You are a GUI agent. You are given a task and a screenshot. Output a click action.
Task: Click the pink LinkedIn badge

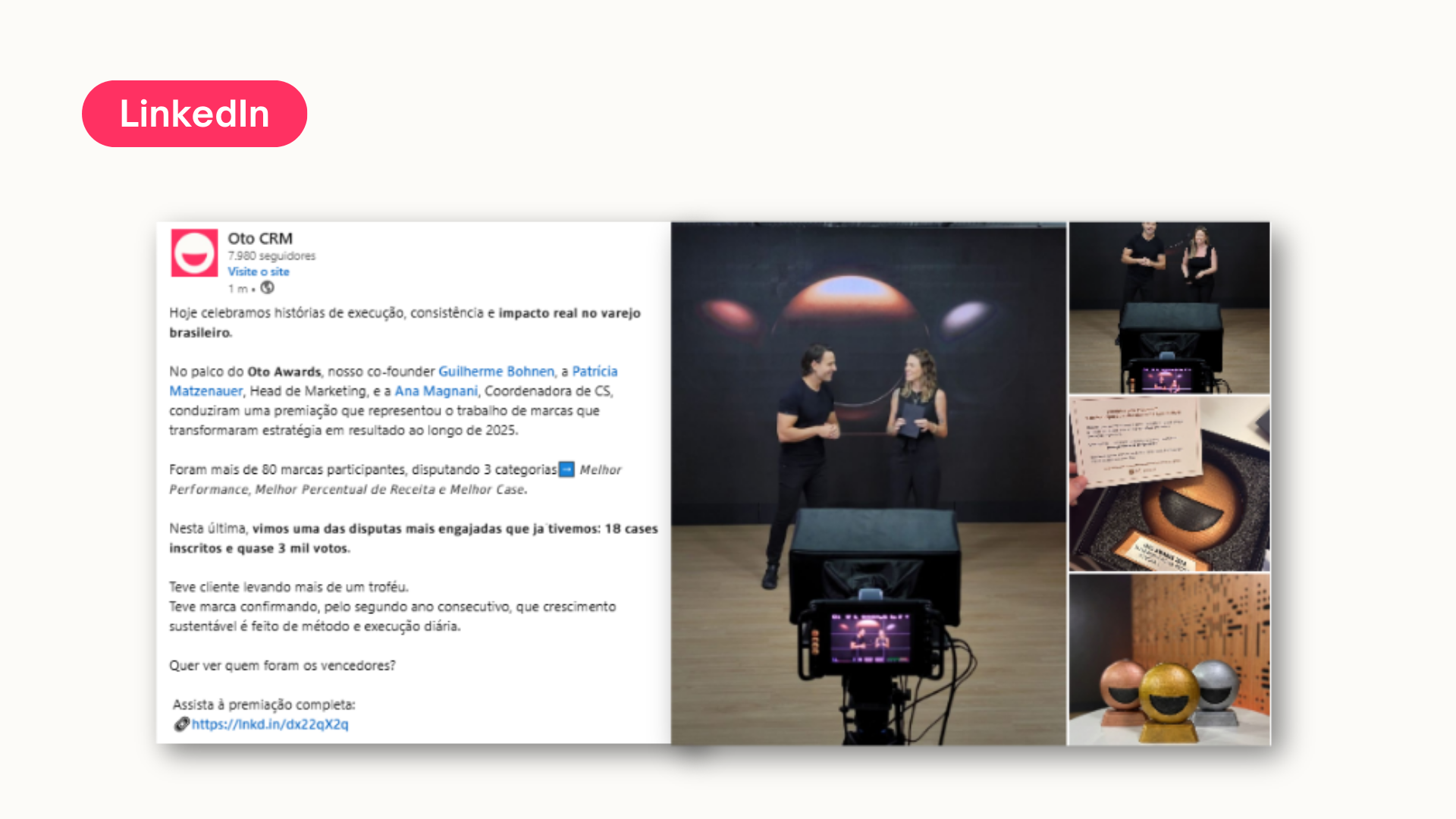click(194, 114)
